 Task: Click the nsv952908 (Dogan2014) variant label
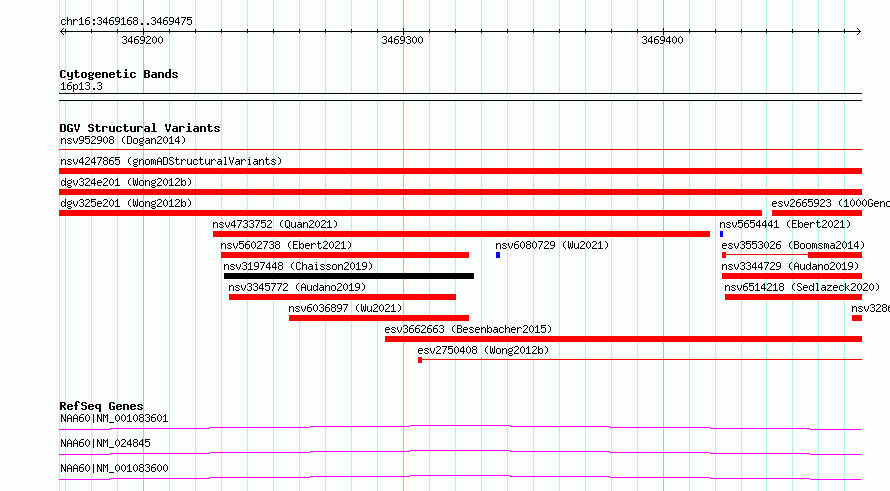coord(123,140)
